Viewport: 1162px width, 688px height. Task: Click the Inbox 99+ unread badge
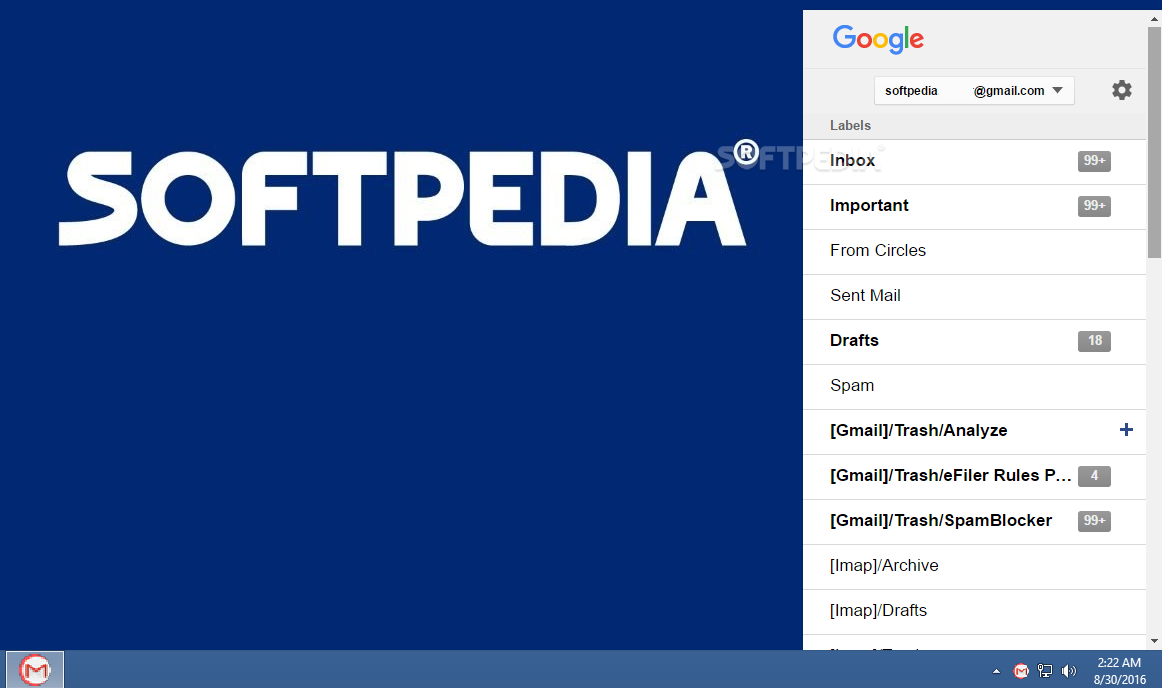(x=1094, y=161)
